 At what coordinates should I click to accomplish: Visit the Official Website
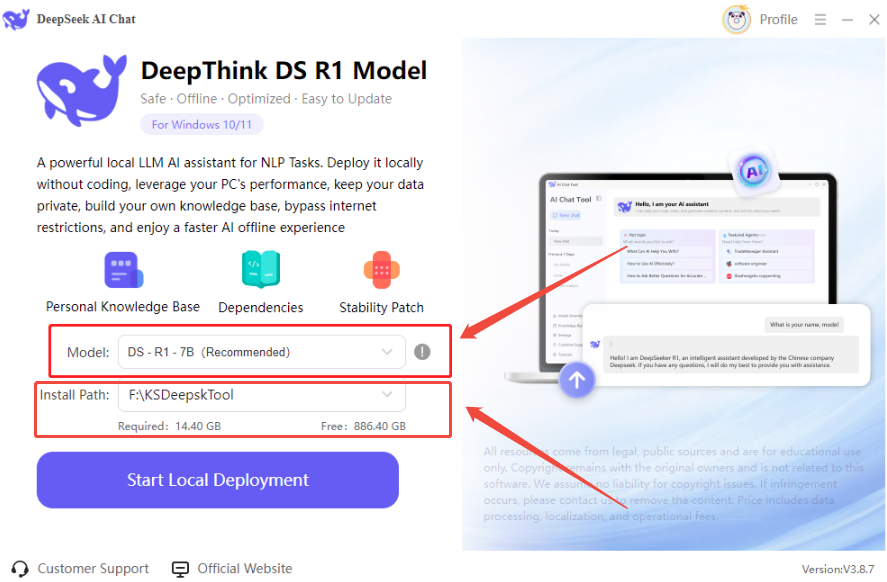tap(243, 568)
